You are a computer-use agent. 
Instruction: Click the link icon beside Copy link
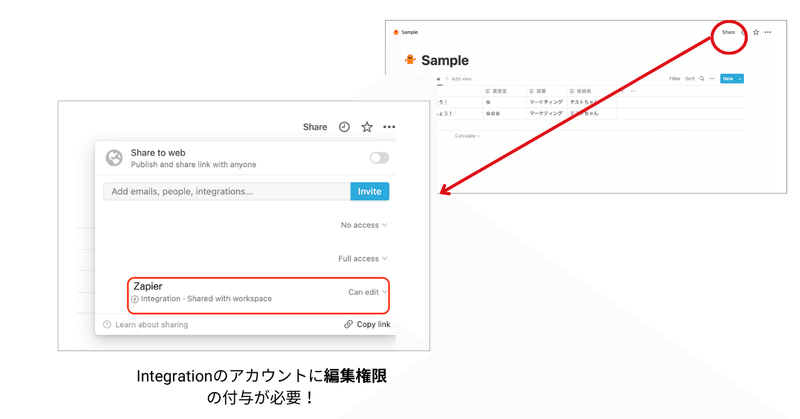point(348,324)
